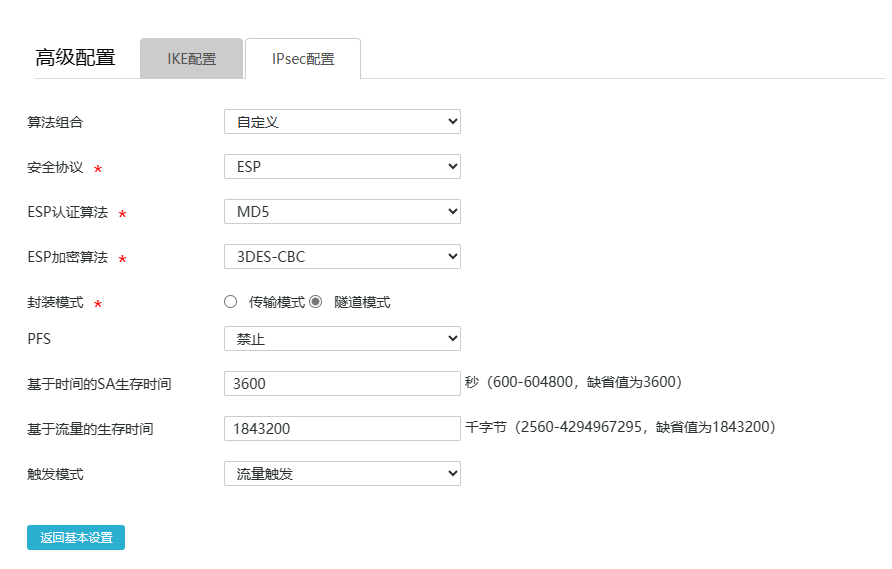Select the 隧道模式 radio button

(x=315, y=302)
